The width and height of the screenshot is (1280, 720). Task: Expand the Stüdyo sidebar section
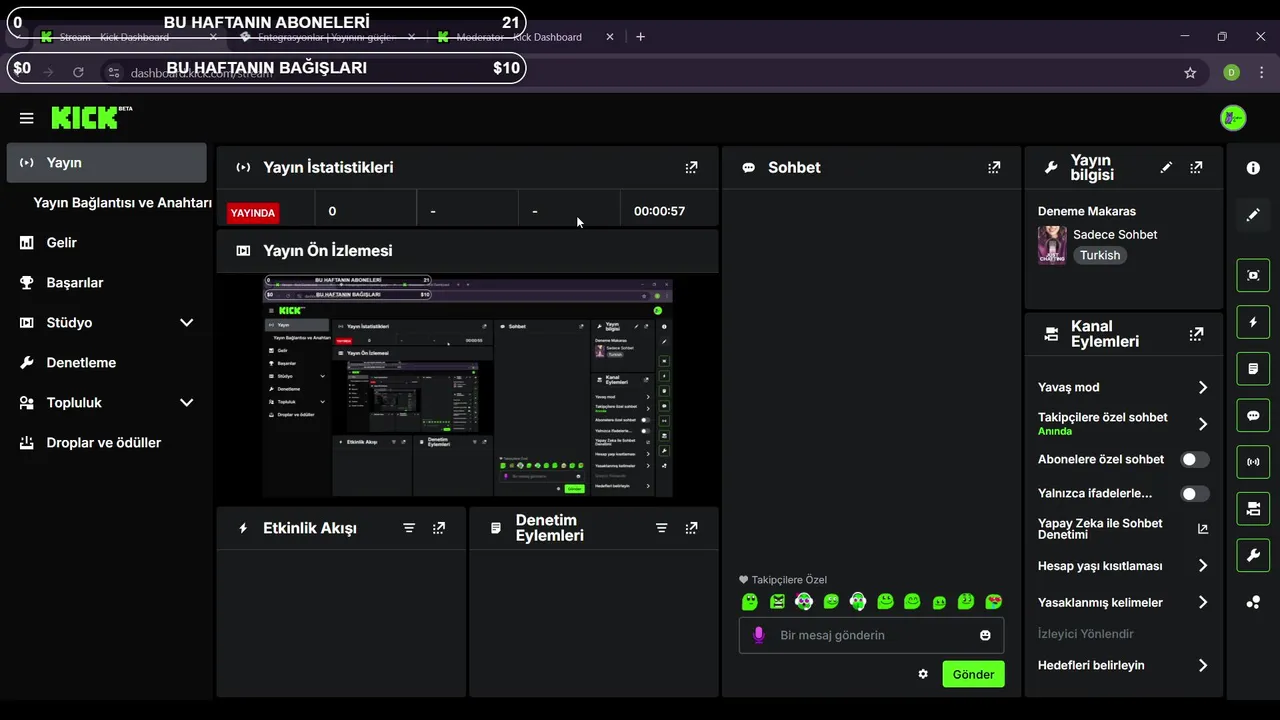[186, 323]
